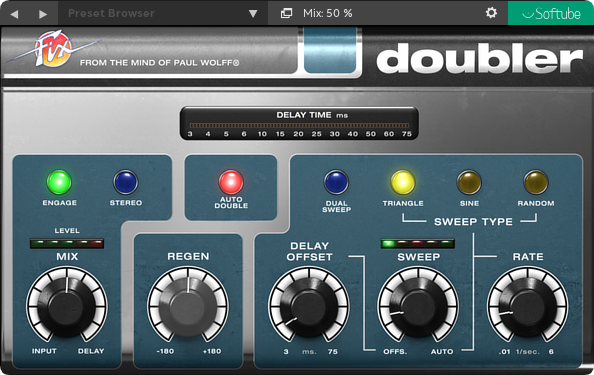This screenshot has width=594, height=375.
Task: Click the Delay Time ms display
Action: point(299,123)
